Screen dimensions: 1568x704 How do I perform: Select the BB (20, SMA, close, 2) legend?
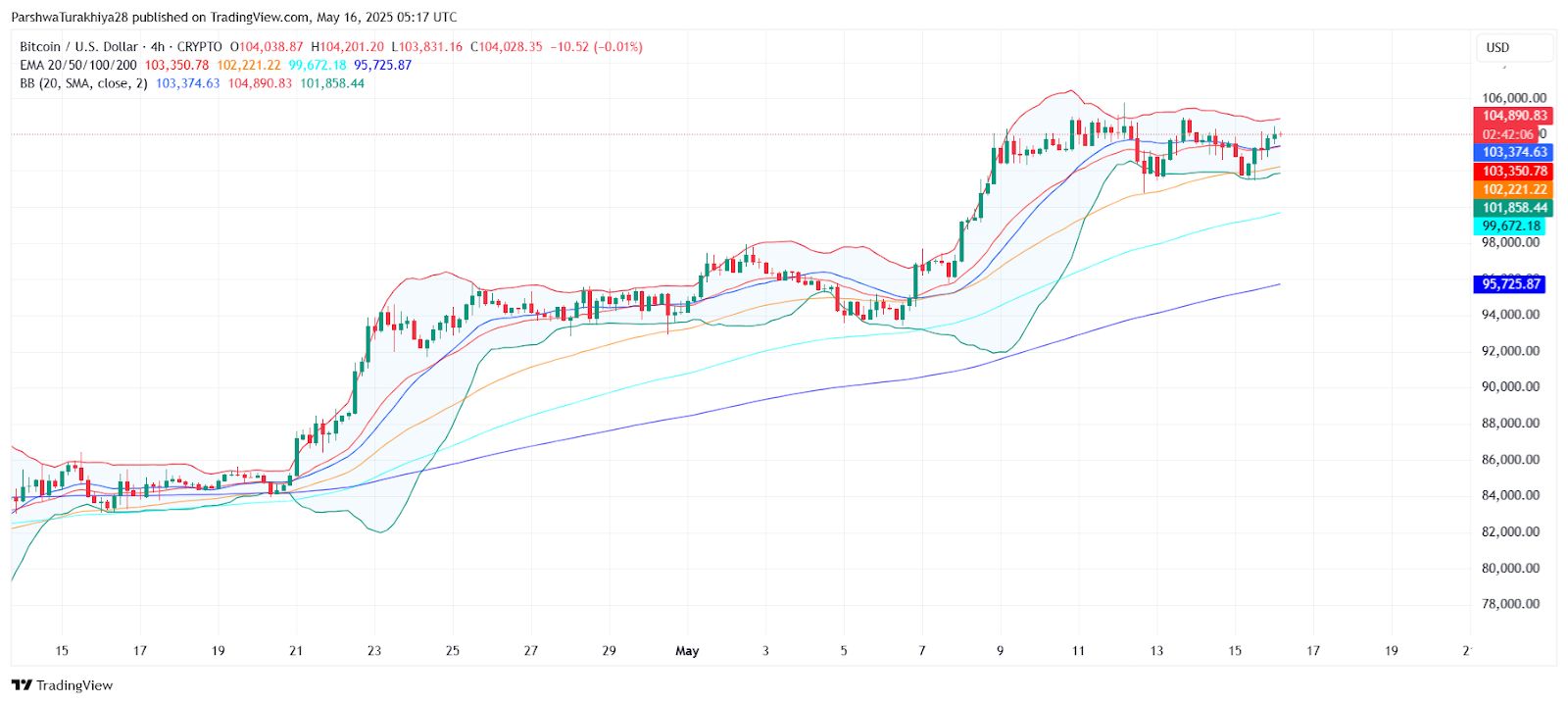83,83
